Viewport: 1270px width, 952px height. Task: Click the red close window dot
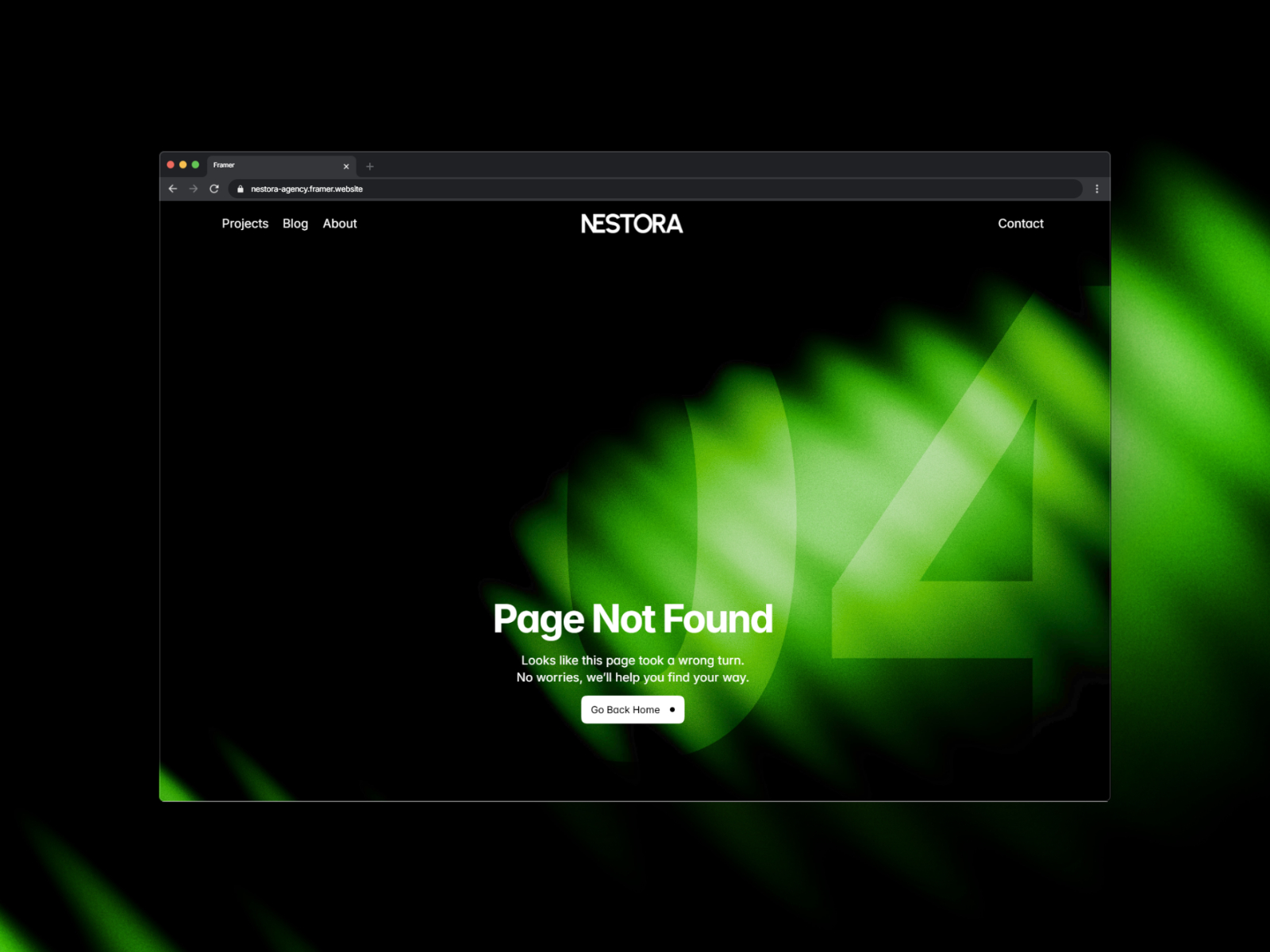point(171,165)
